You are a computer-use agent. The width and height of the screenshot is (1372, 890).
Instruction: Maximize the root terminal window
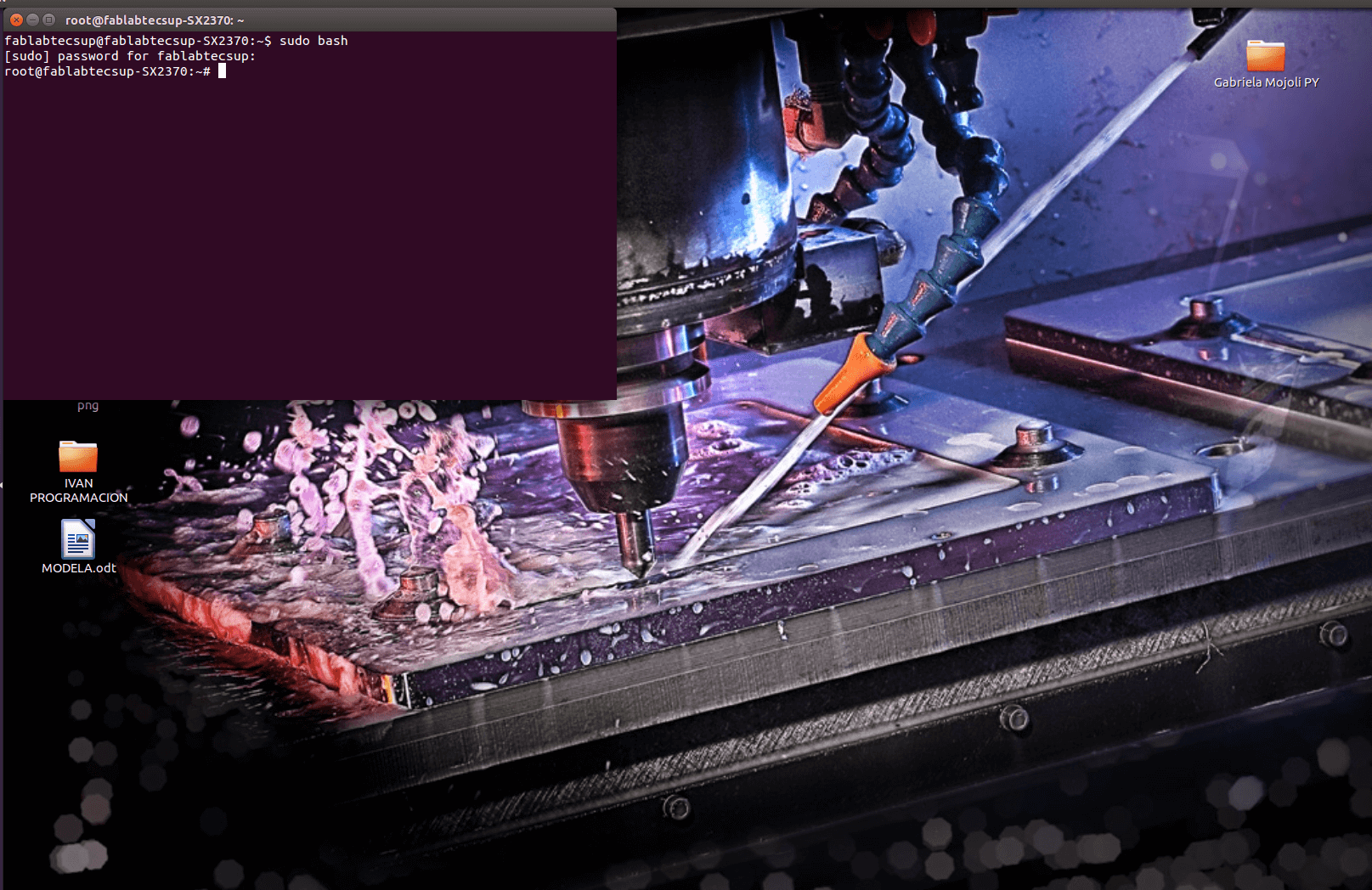(48, 20)
